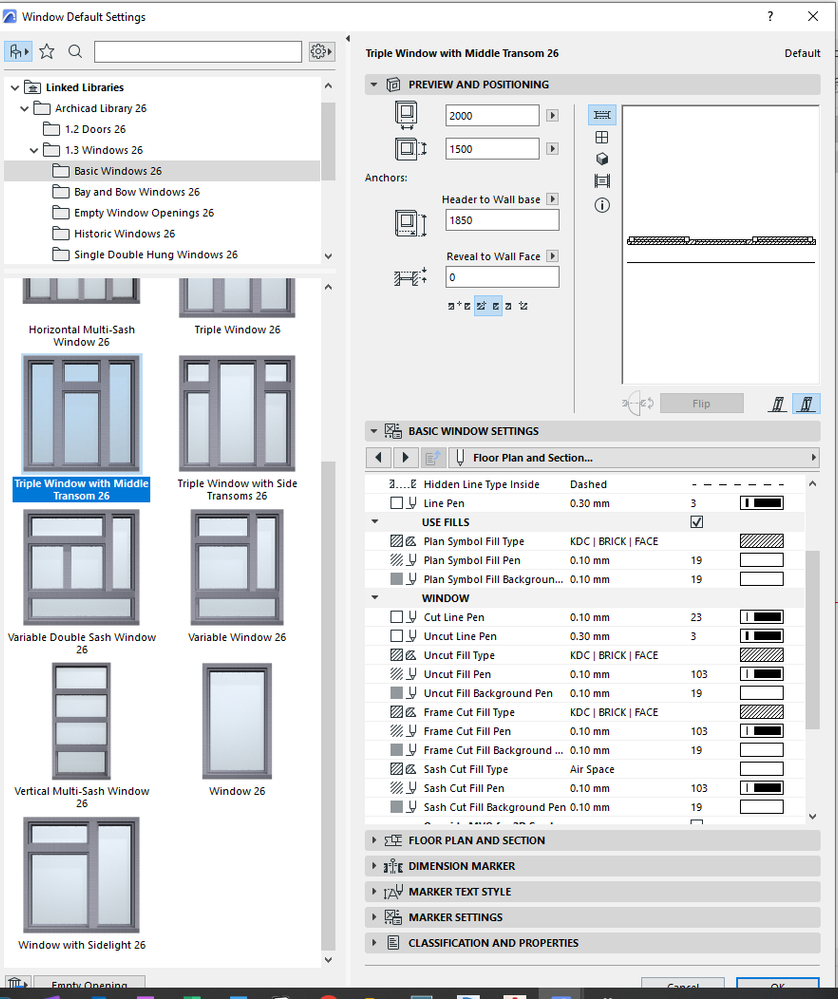Select the Variable Window 26 thumbnail
Screen dimensions: 838x999
coord(237,576)
